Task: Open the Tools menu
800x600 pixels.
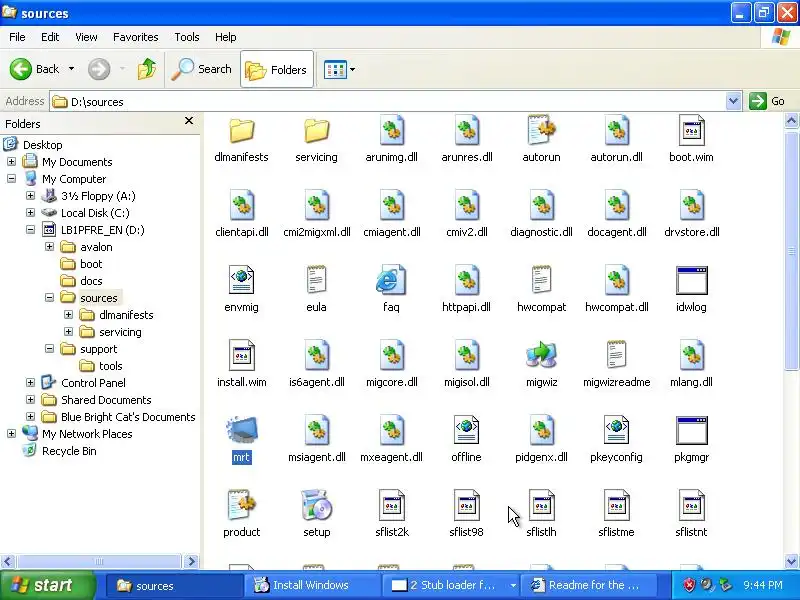Action: (x=187, y=37)
